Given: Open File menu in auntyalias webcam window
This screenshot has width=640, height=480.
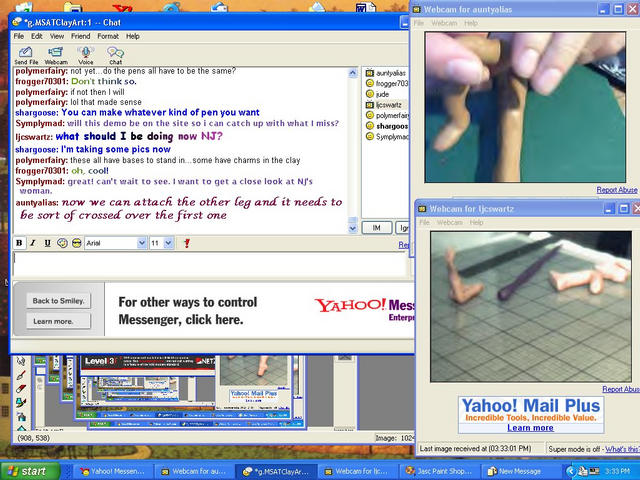Looking at the screenshot, I should coord(419,23).
